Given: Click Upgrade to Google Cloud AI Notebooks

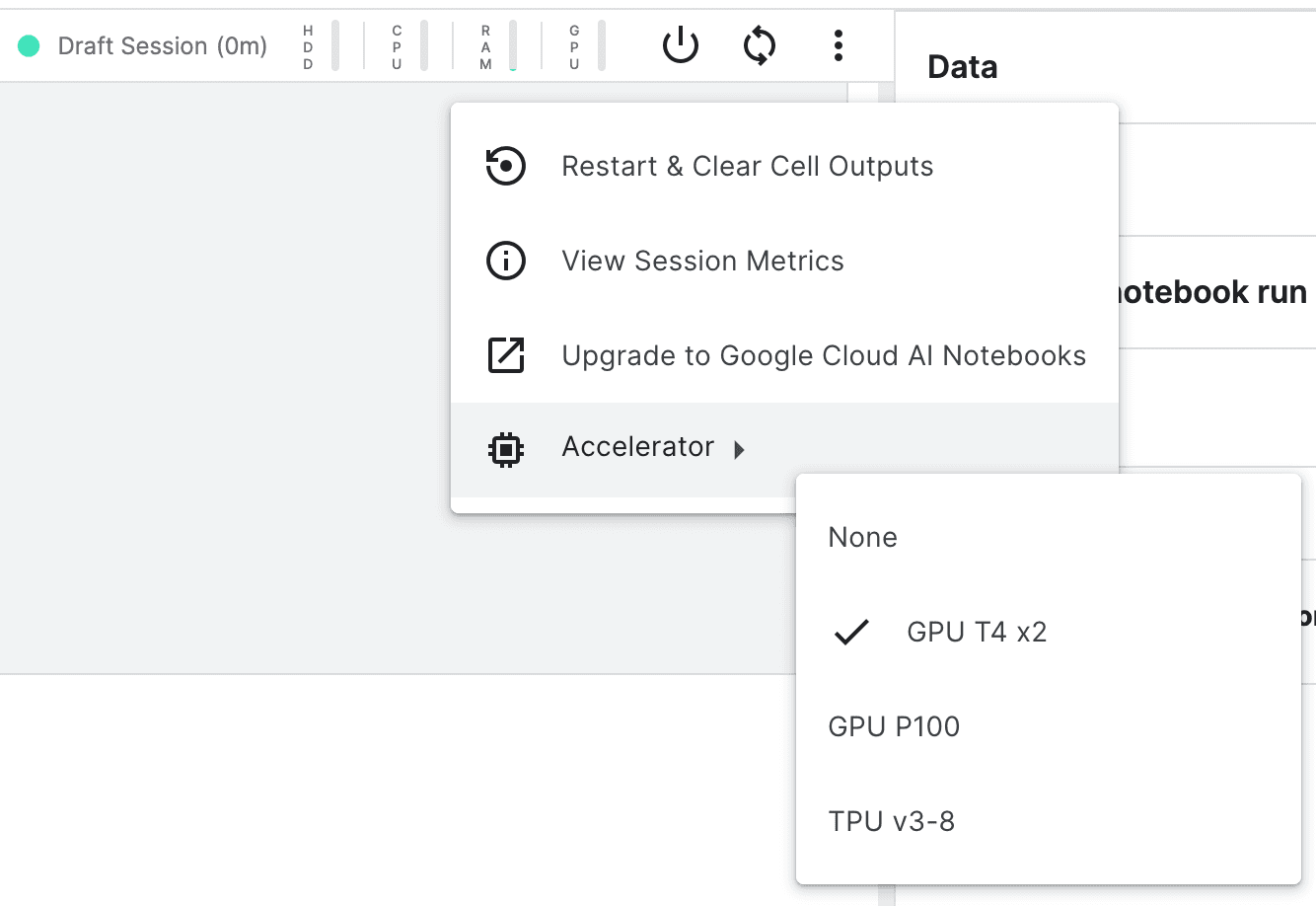Looking at the screenshot, I should click(824, 355).
